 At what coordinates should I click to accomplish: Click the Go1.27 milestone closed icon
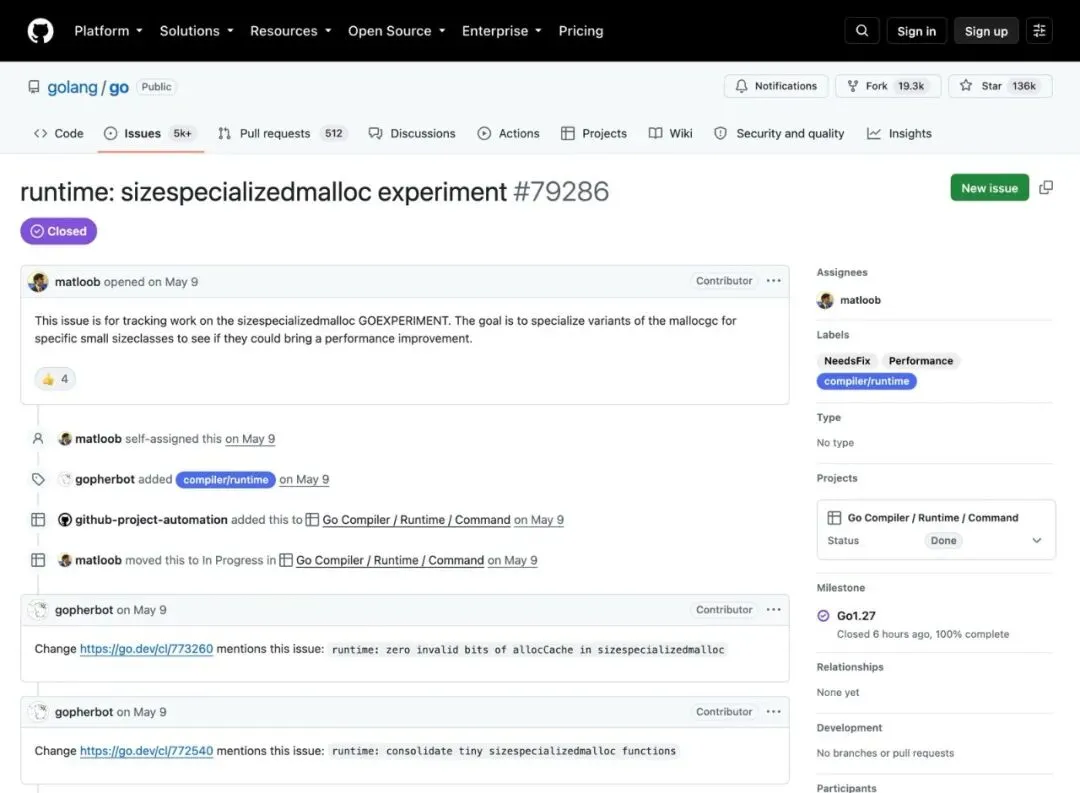(823, 616)
